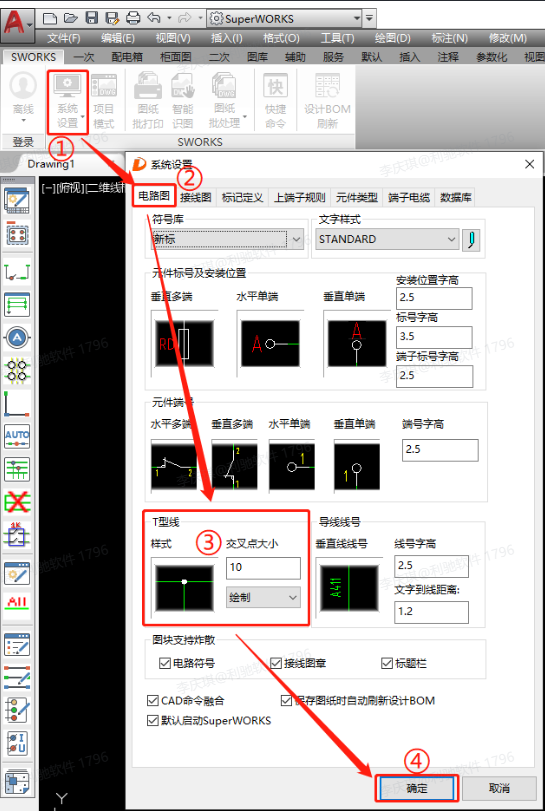Screen dimensions: 545x811
Task: Uncheck the CAD命令融合 checkbox
Action: tap(153, 700)
